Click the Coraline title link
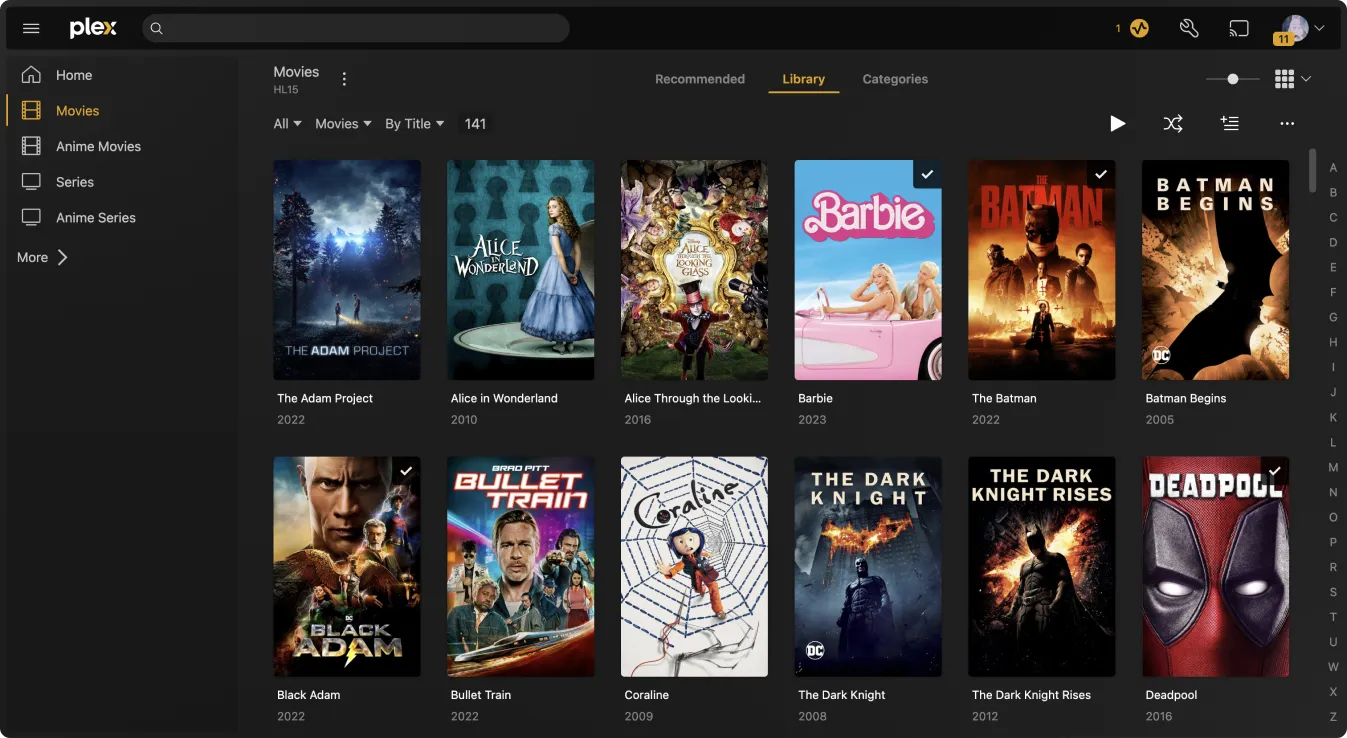The width and height of the screenshot is (1347, 738). coord(647,695)
